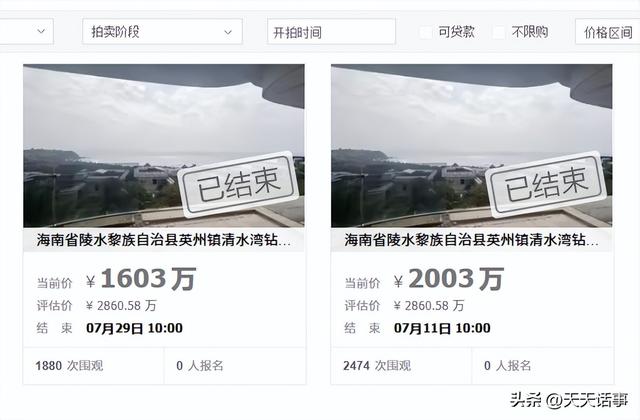The height and width of the screenshot is (420, 640).
Task: Click the 07月29日 10:00 end time
Action: (x=134, y=328)
